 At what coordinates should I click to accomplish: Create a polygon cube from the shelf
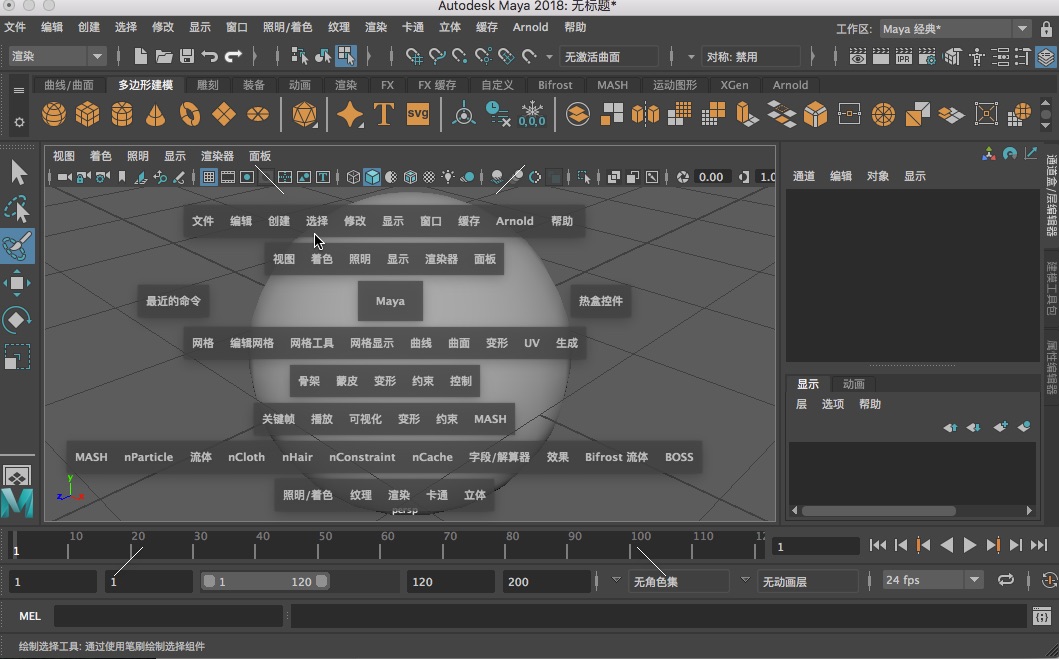[x=87, y=114]
